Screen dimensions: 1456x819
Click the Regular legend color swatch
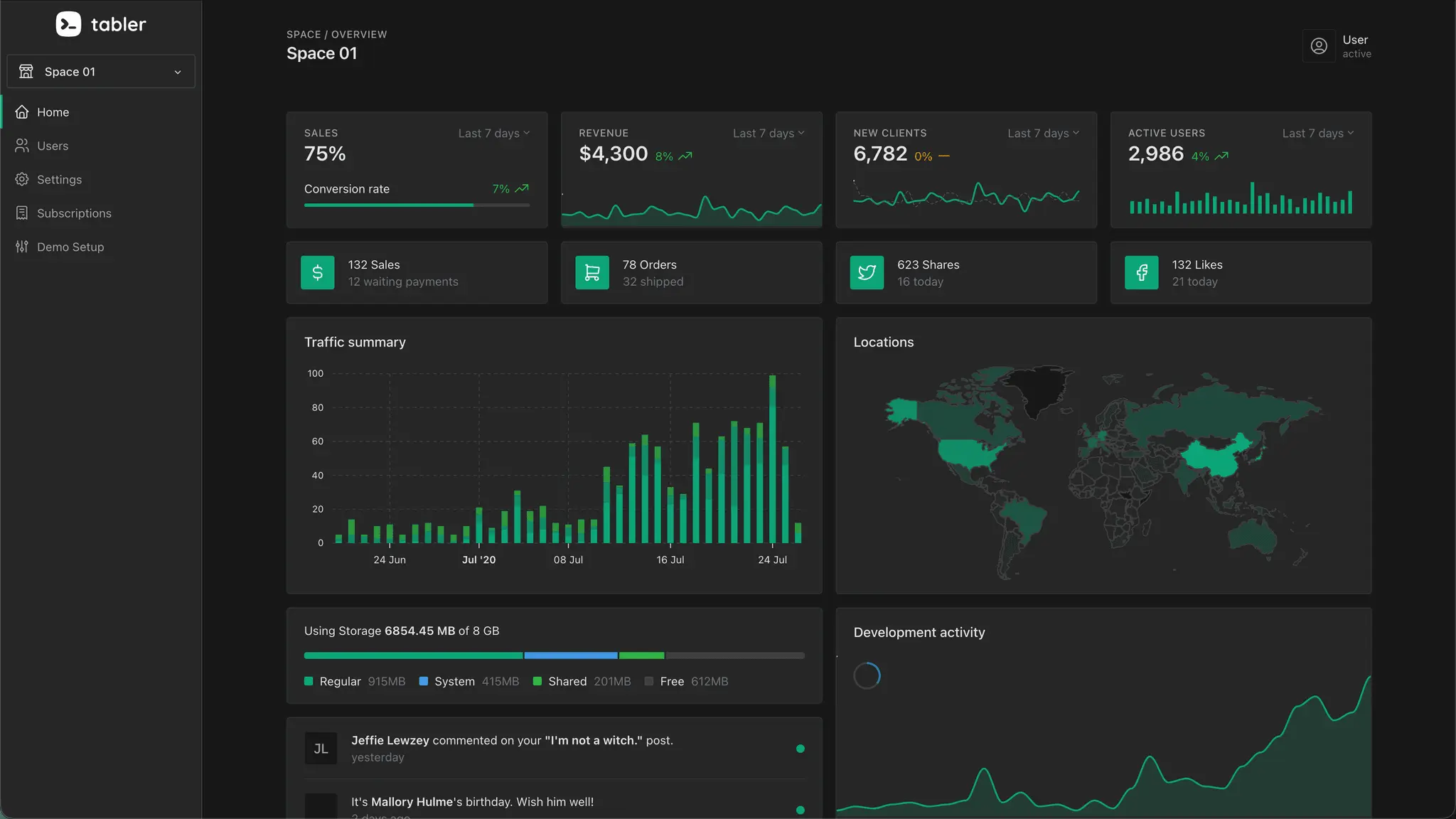click(x=309, y=681)
